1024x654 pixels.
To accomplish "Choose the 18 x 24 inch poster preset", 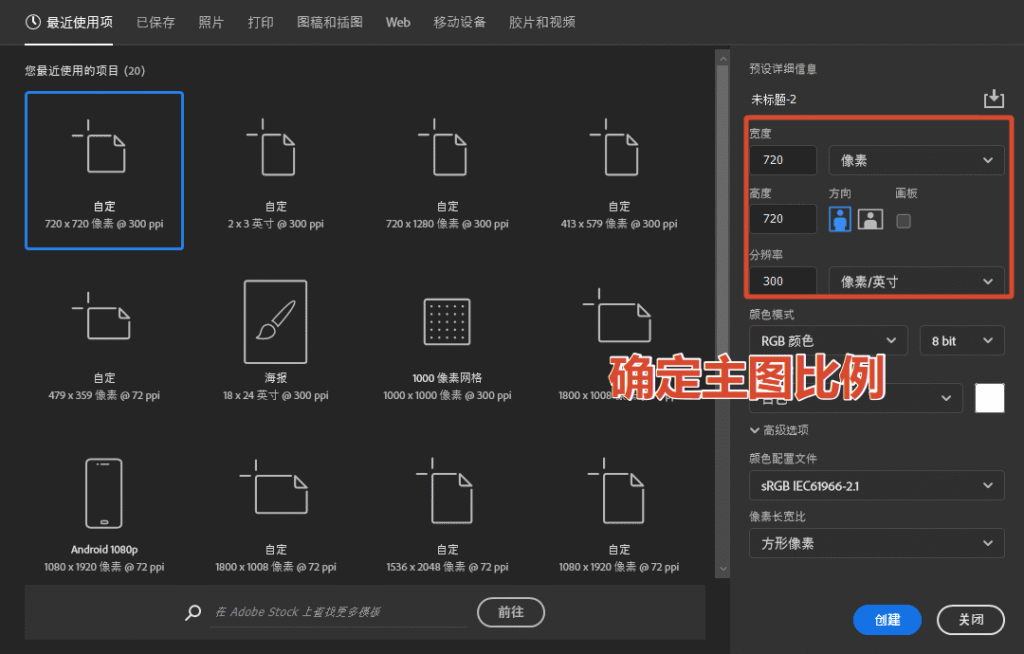I will pos(276,341).
